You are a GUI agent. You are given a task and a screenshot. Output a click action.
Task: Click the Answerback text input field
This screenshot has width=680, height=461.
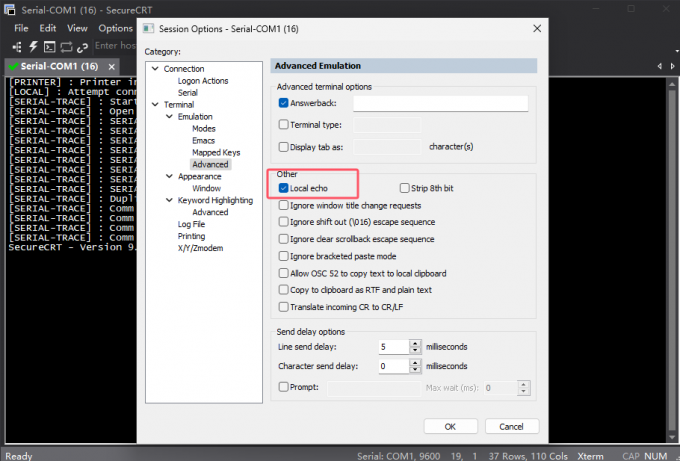[441, 103]
